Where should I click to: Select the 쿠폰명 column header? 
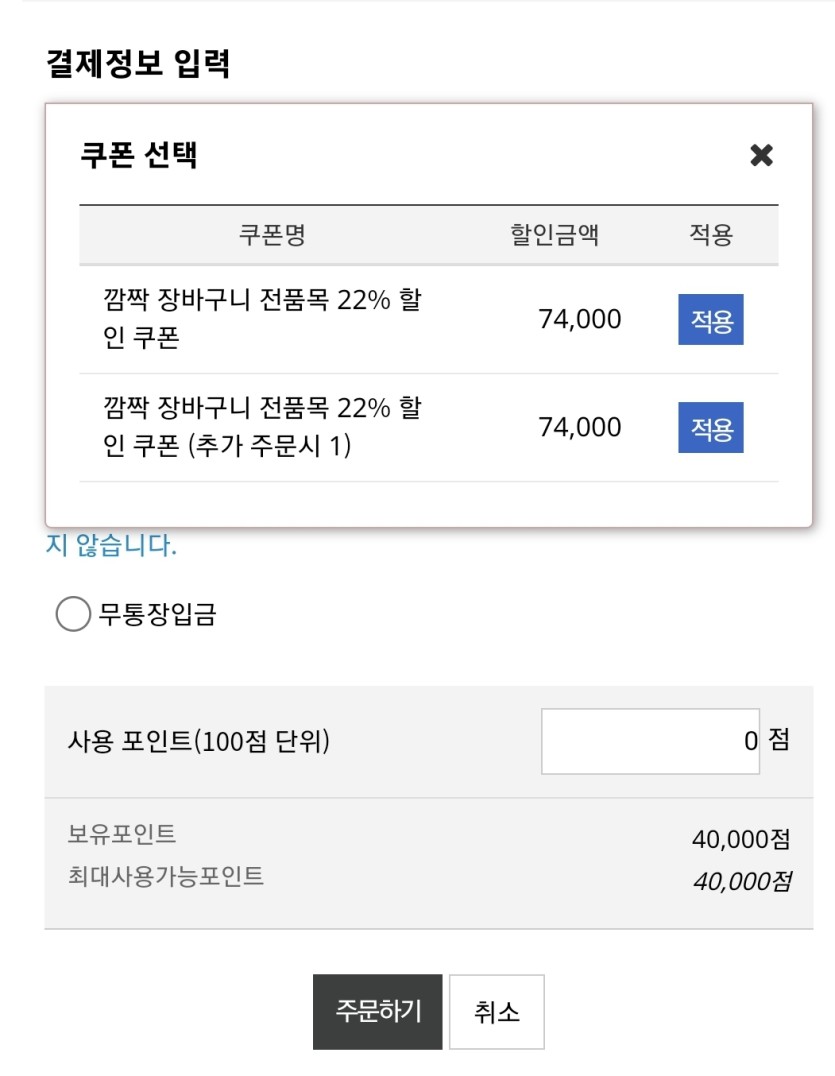pos(272,235)
